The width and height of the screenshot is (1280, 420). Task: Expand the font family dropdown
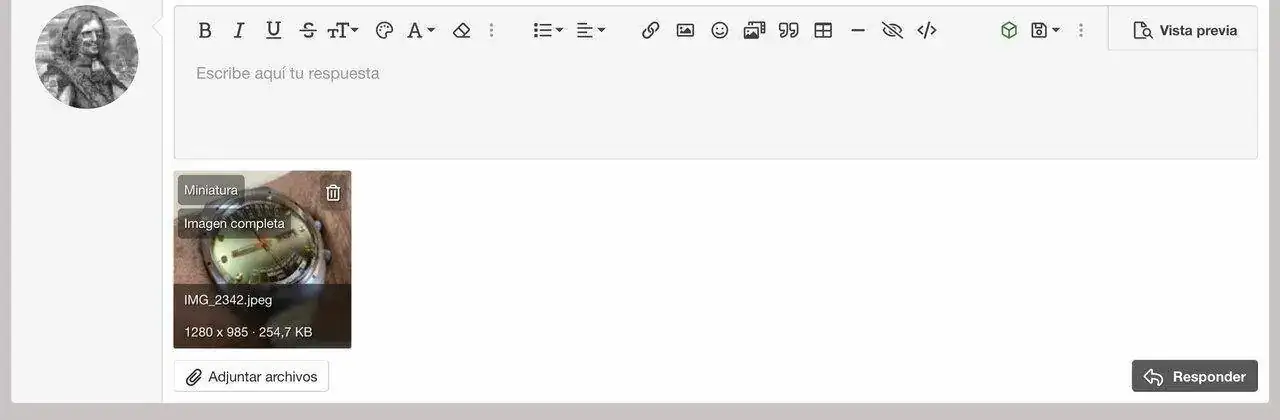(421, 30)
